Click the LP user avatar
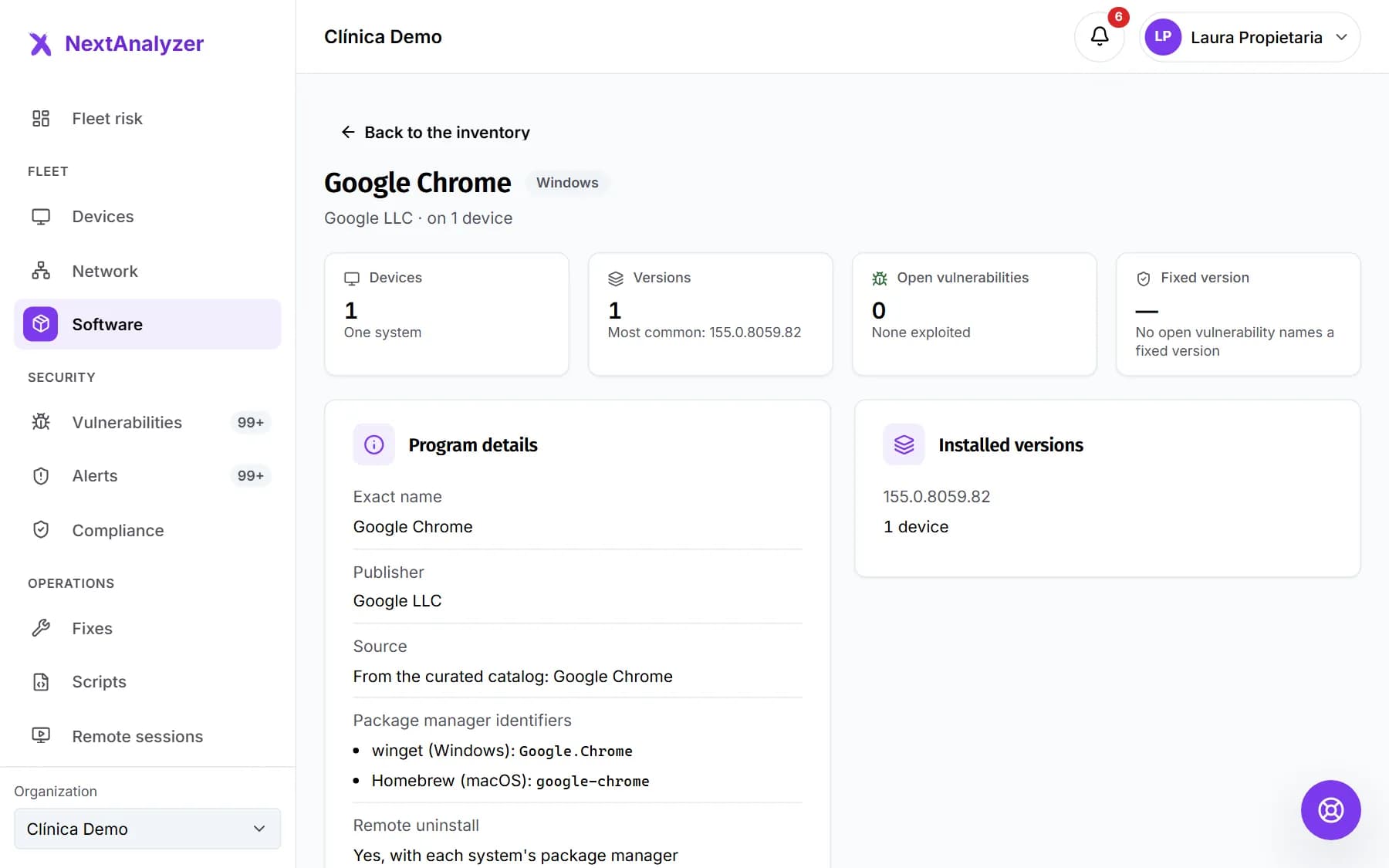 click(1163, 37)
